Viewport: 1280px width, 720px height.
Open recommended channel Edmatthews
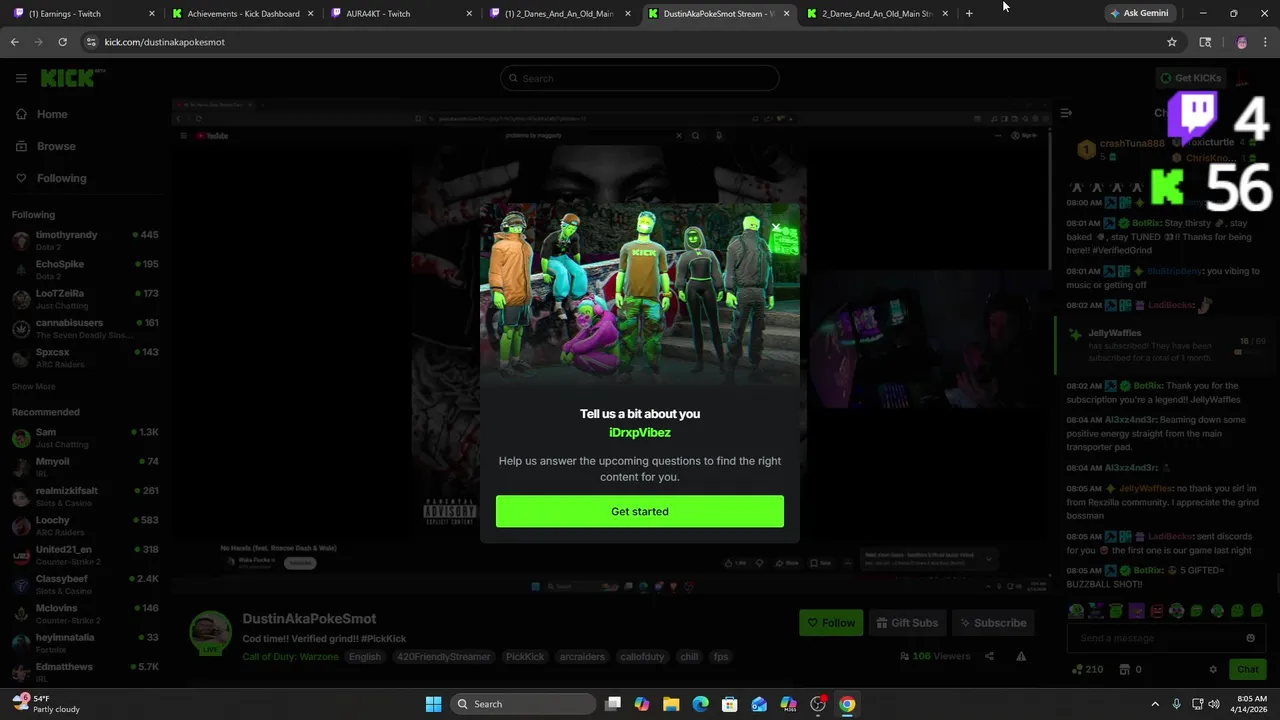click(x=85, y=672)
